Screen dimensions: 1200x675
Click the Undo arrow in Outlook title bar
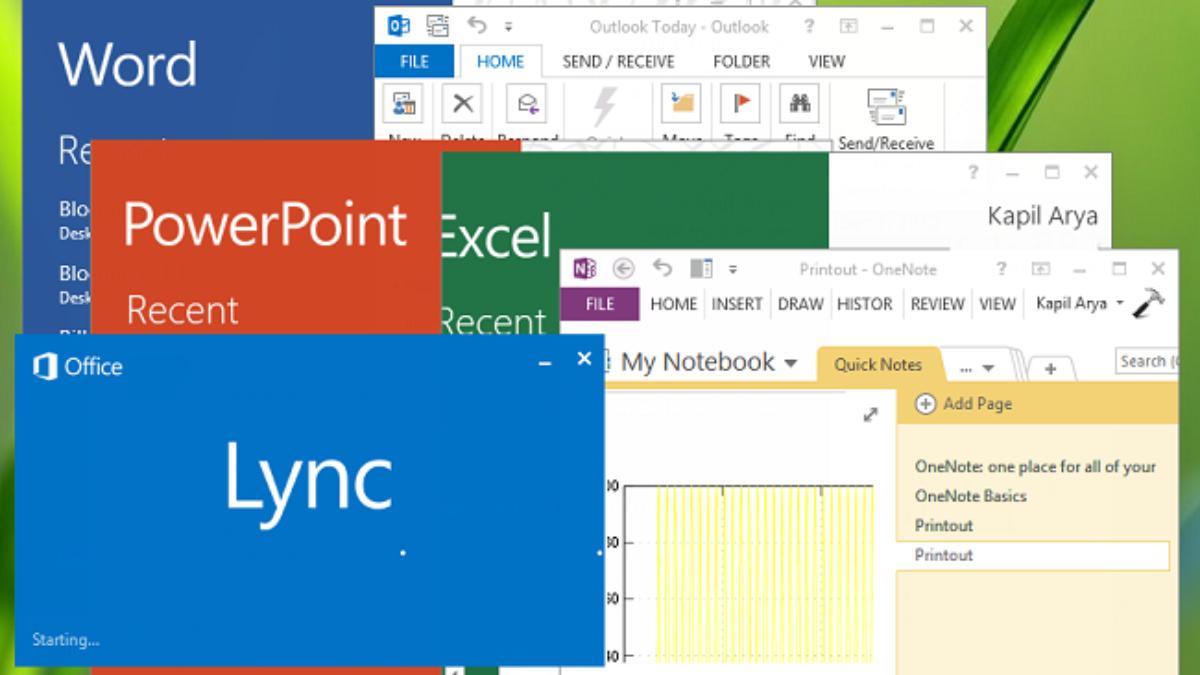click(477, 26)
